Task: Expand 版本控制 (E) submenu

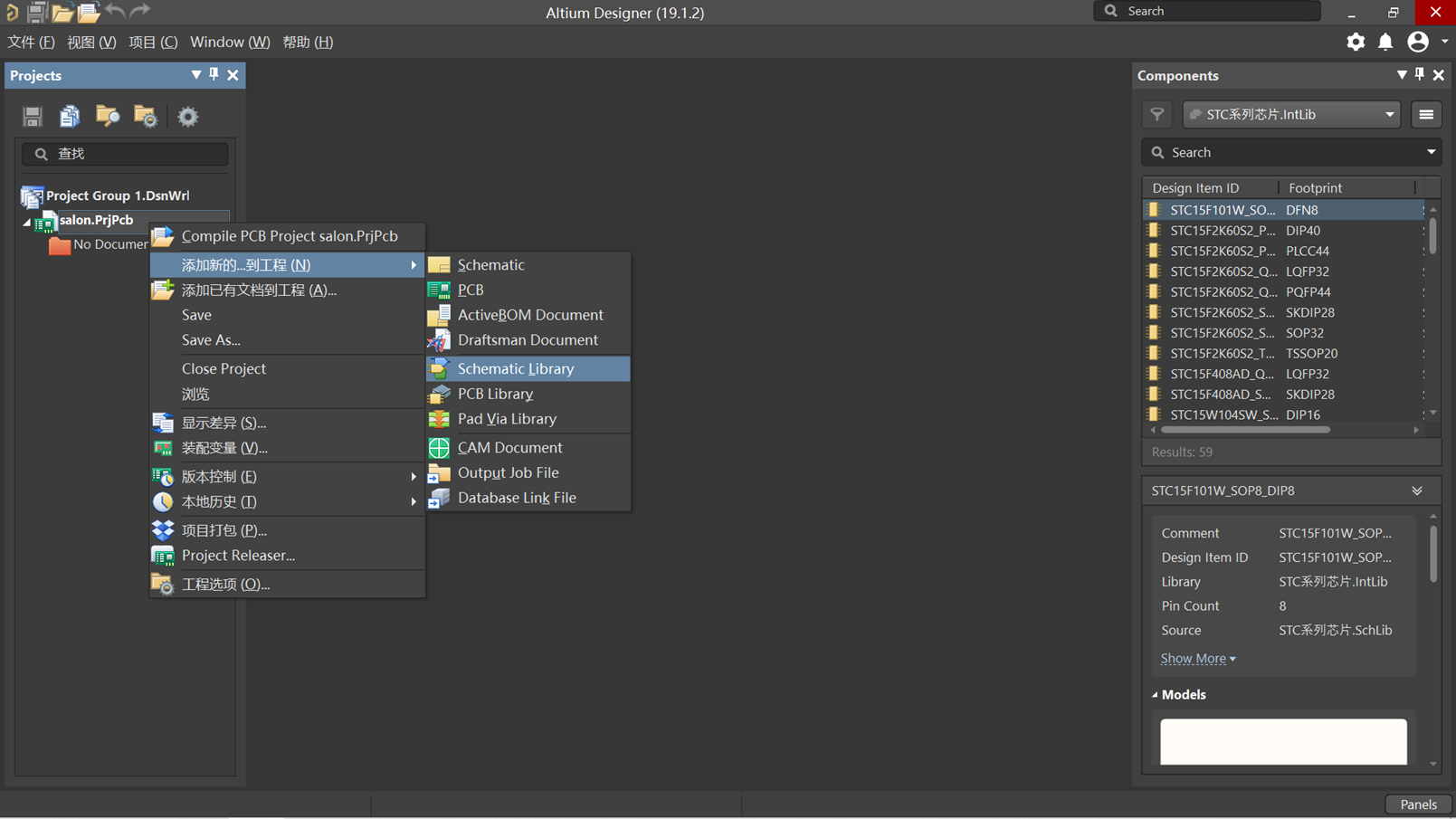Action: (287, 476)
